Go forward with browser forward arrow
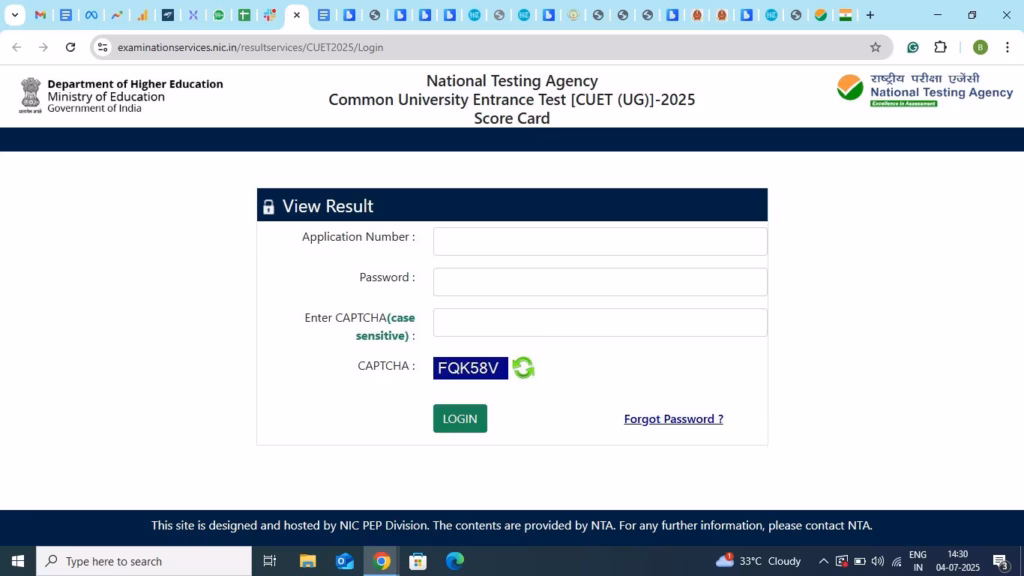 click(43, 47)
